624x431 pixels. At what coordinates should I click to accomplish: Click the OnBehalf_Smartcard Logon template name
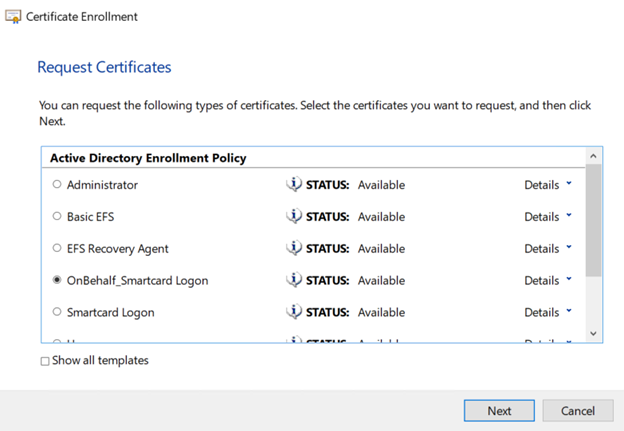click(x=137, y=281)
